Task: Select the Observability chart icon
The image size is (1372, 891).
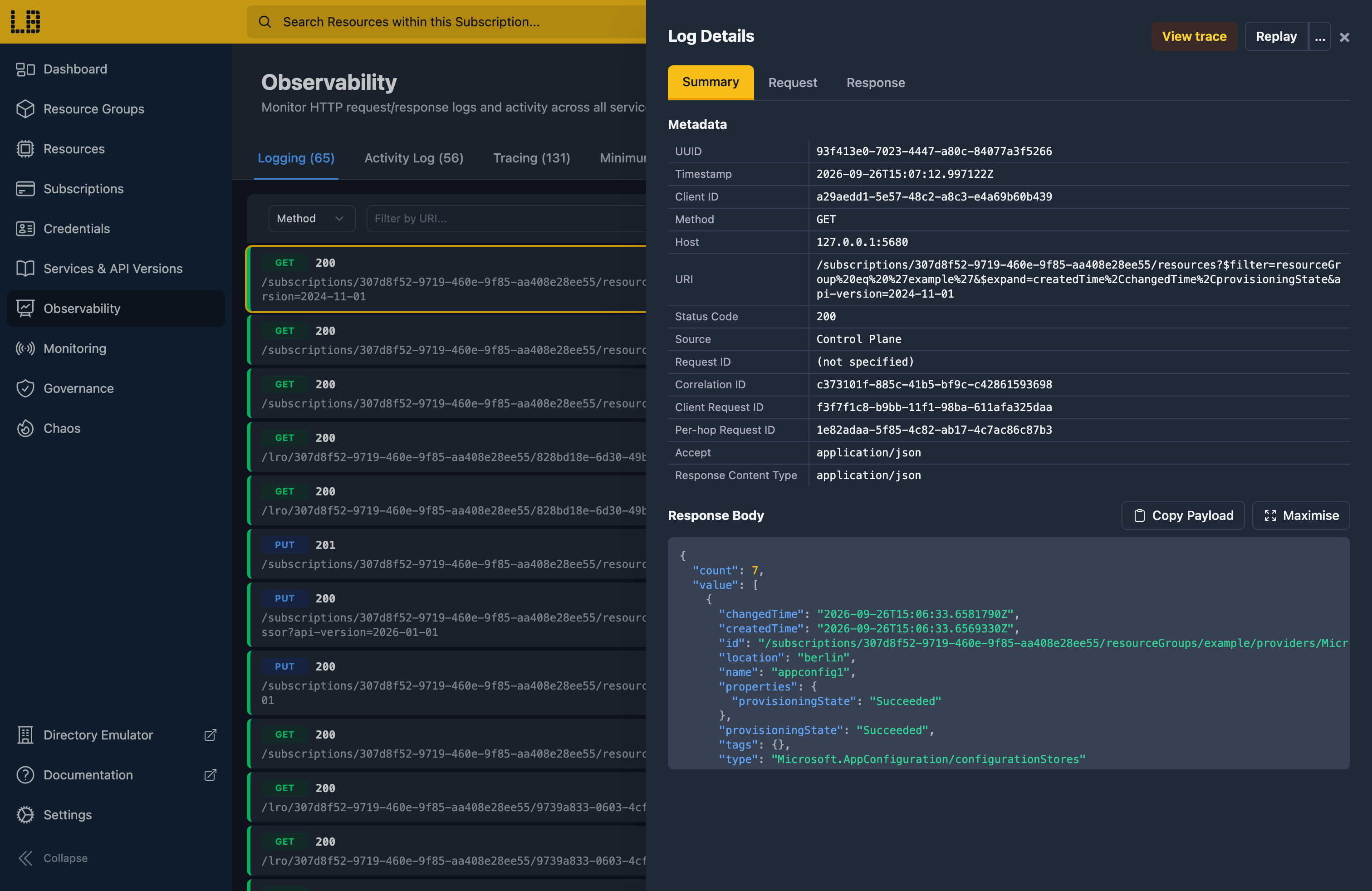Action: 25,308
